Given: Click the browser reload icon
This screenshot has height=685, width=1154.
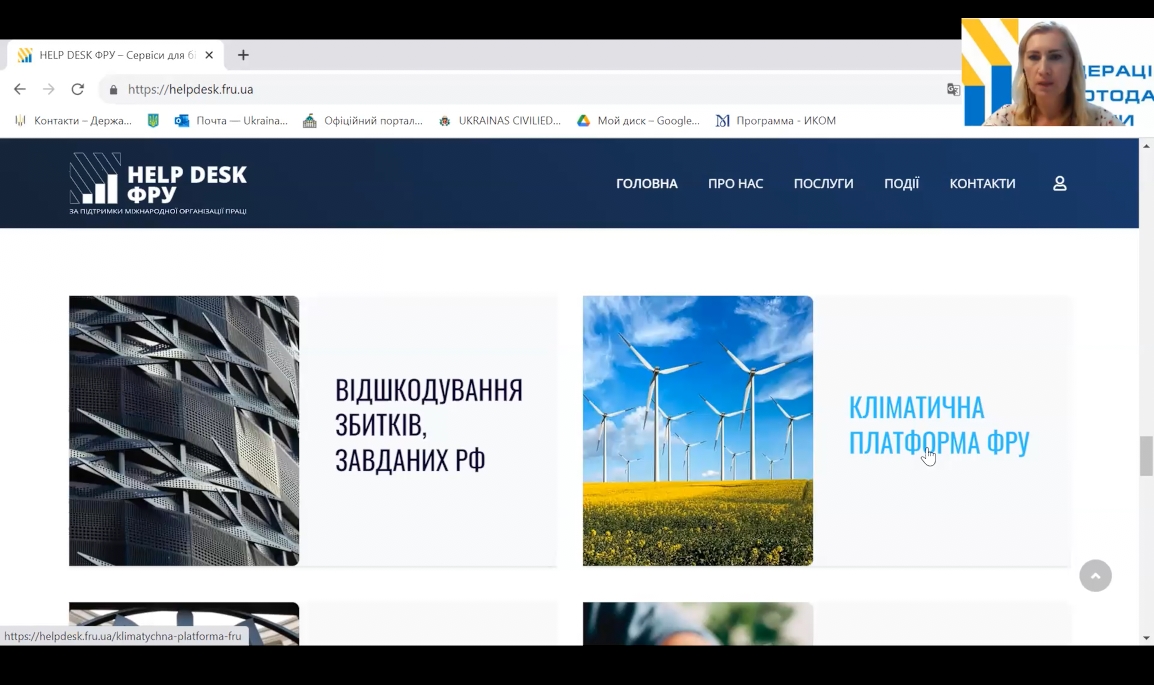Looking at the screenshot, I should [x=78, y=89].
